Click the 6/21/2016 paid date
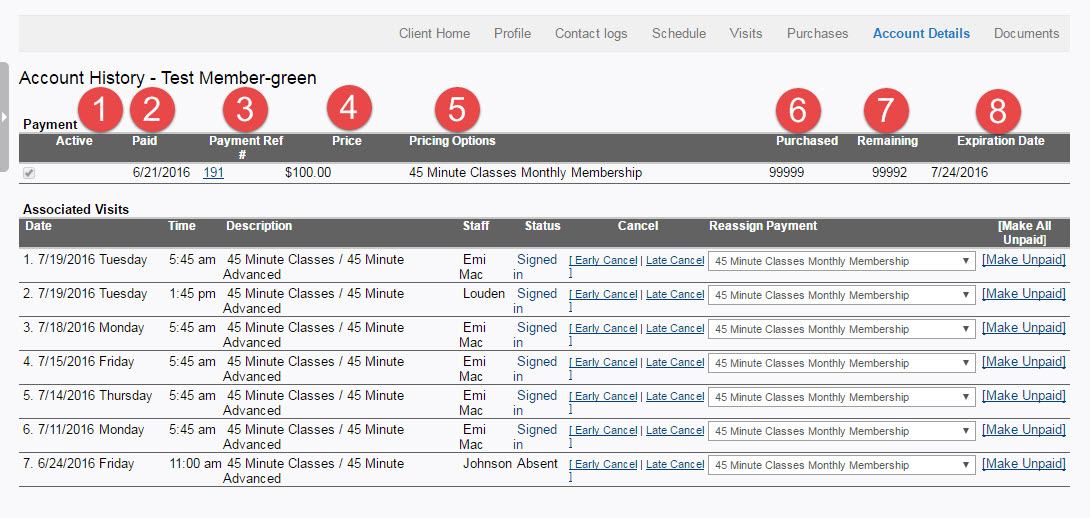Image resolution: width=1090 pixels, height=518 pixels. (x=161, y=172)
